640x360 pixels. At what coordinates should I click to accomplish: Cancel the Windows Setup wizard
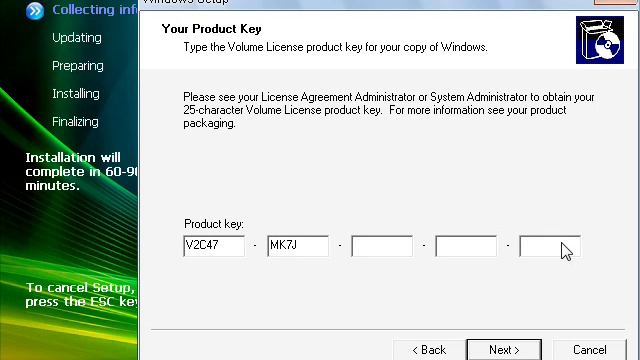(589, 350)
